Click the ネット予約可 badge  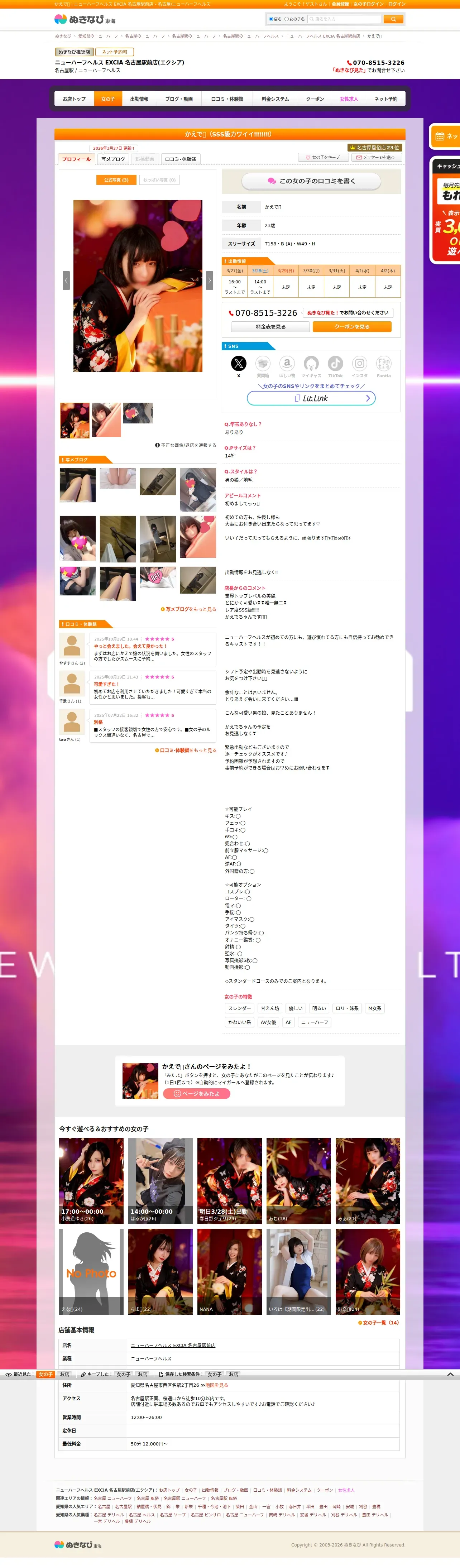[x=114, y=52]
